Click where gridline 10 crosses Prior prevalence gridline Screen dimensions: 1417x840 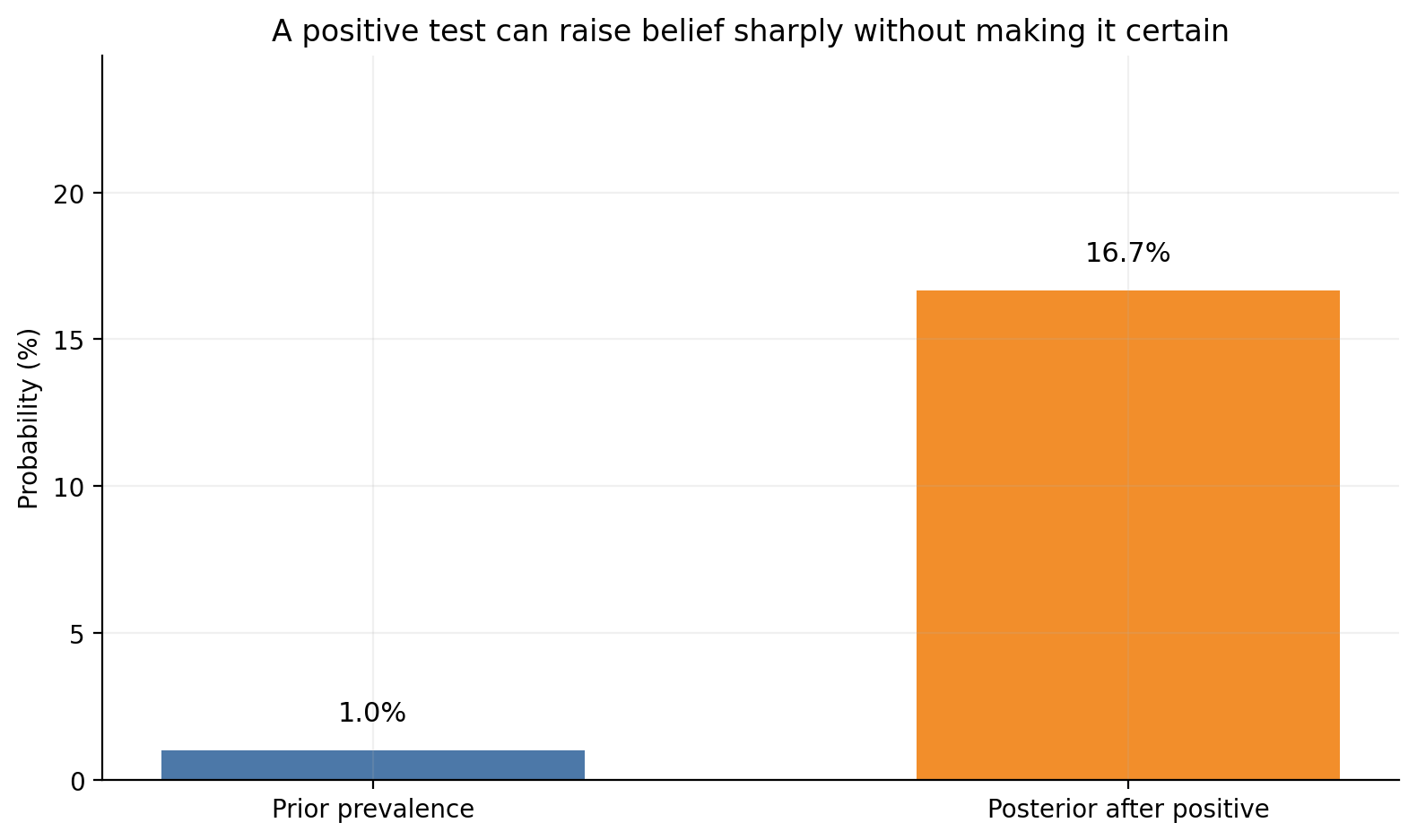pos(373,486)
